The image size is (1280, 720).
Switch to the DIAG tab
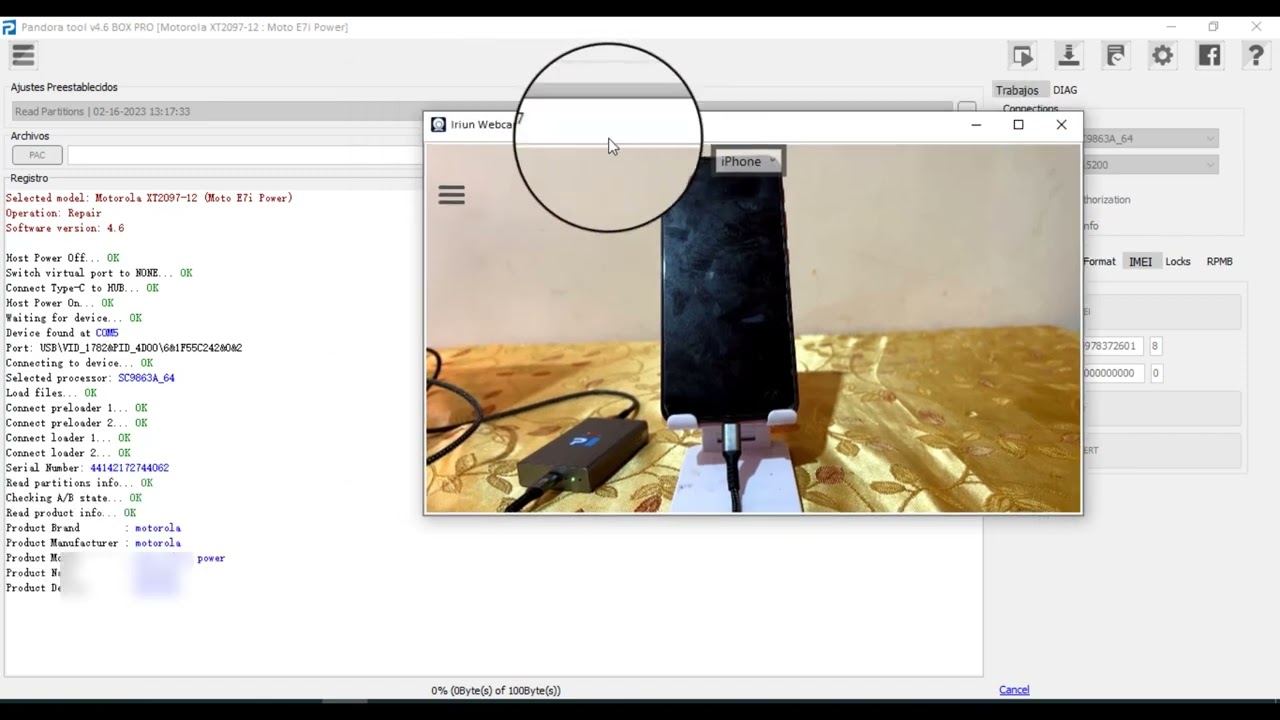pos(1065,90)
